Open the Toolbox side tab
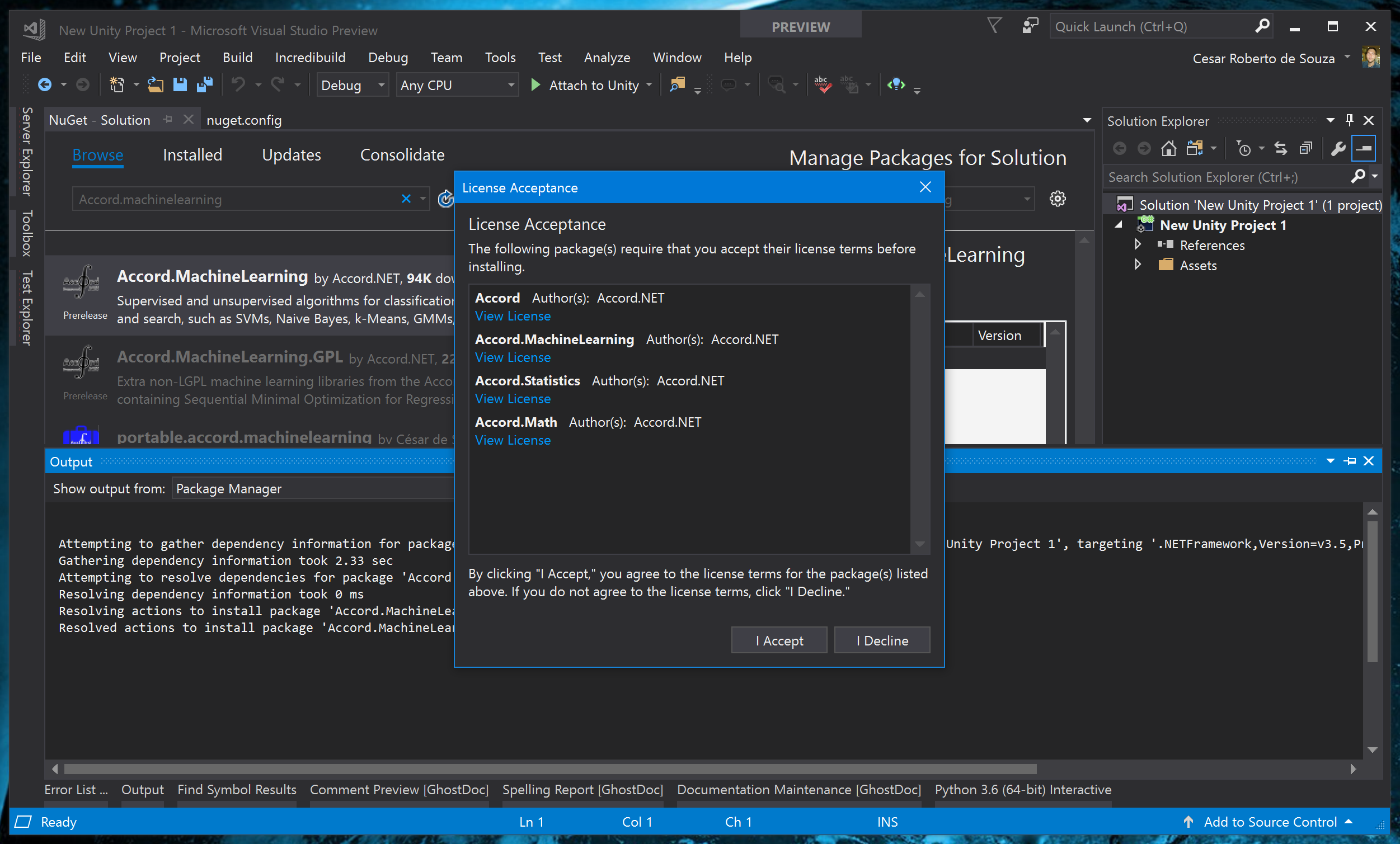 pyautogui.click(x=26, y=233)
